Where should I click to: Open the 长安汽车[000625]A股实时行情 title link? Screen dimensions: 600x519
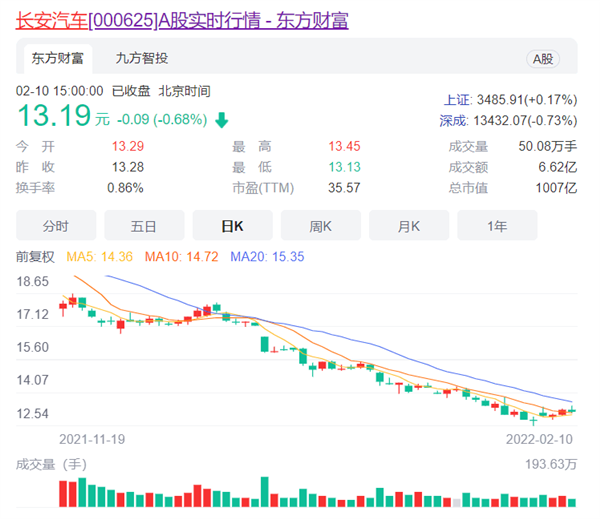click(x=182, y=21)
